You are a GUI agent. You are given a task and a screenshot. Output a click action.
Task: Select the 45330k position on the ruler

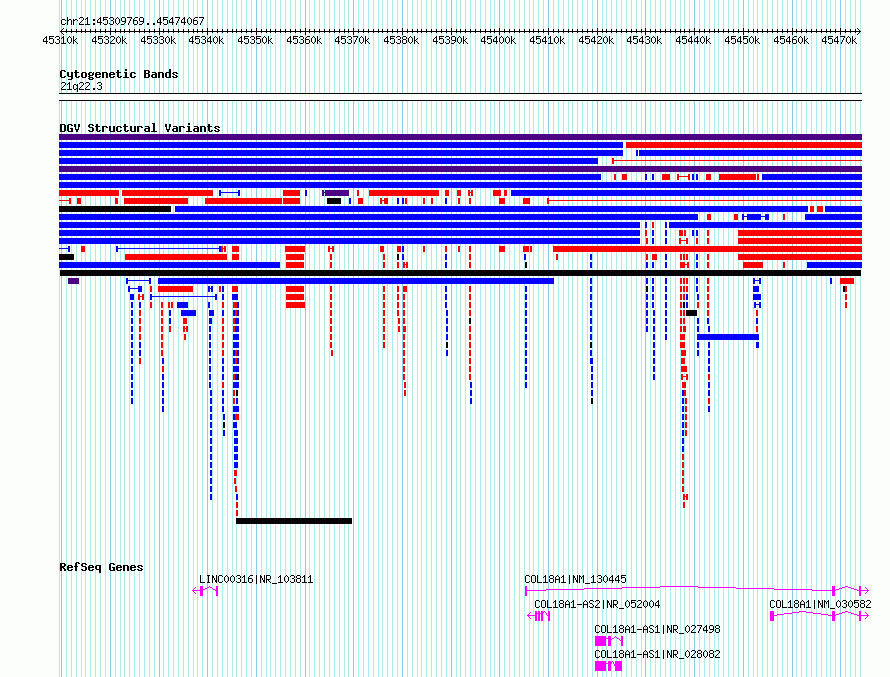(x=158, y=40)
